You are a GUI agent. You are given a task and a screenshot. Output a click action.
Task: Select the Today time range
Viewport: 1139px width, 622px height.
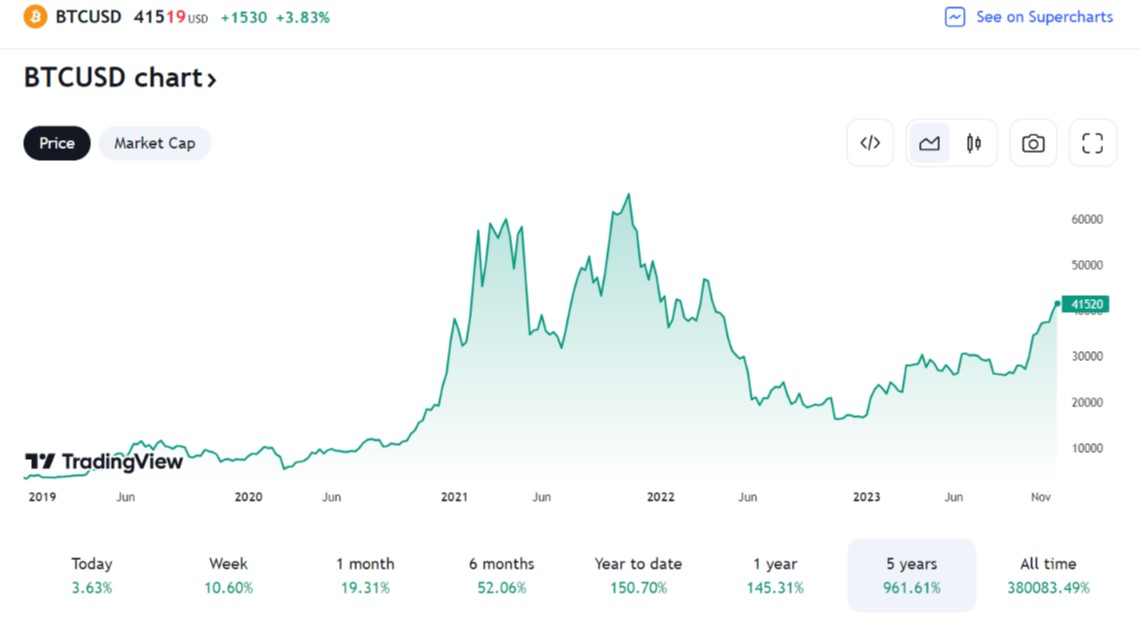(x=92, y=575)
